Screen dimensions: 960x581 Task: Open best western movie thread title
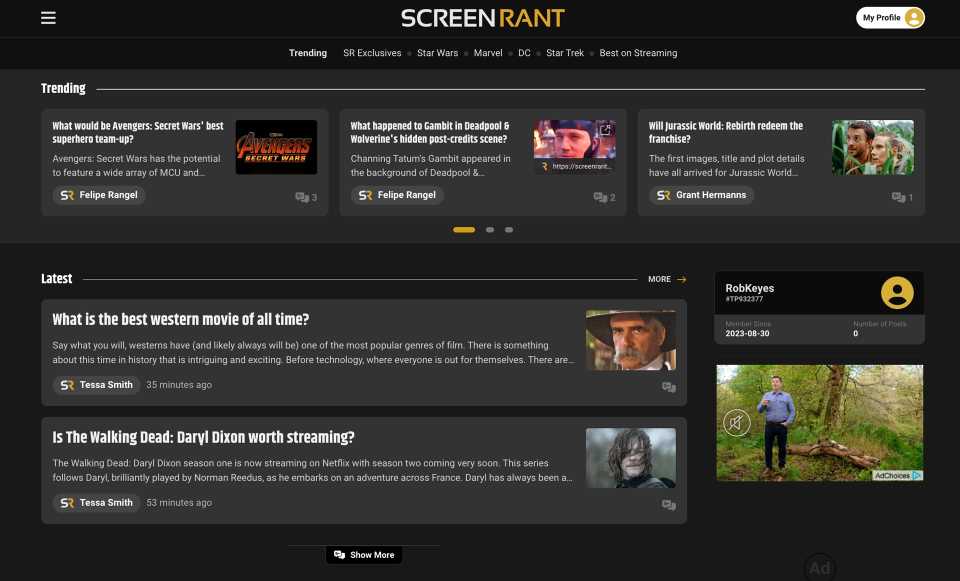[x=181, y=320]
